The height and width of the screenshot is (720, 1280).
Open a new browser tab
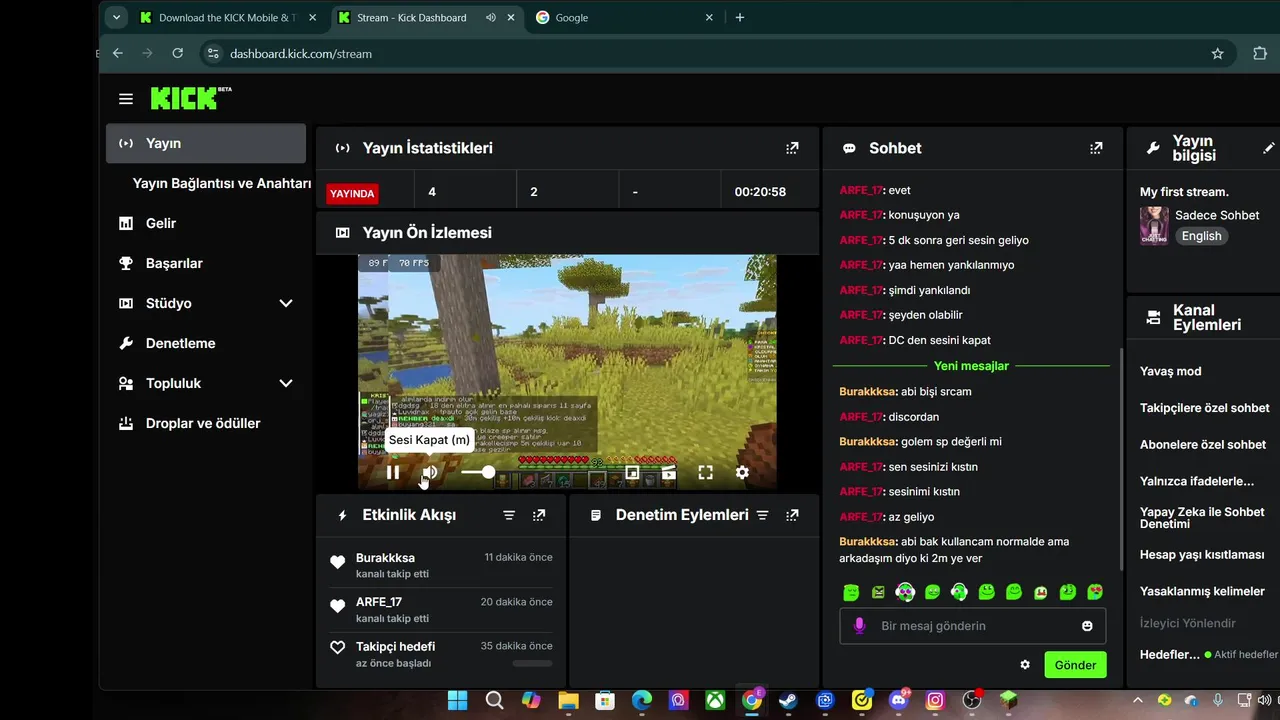click(740, 17)
